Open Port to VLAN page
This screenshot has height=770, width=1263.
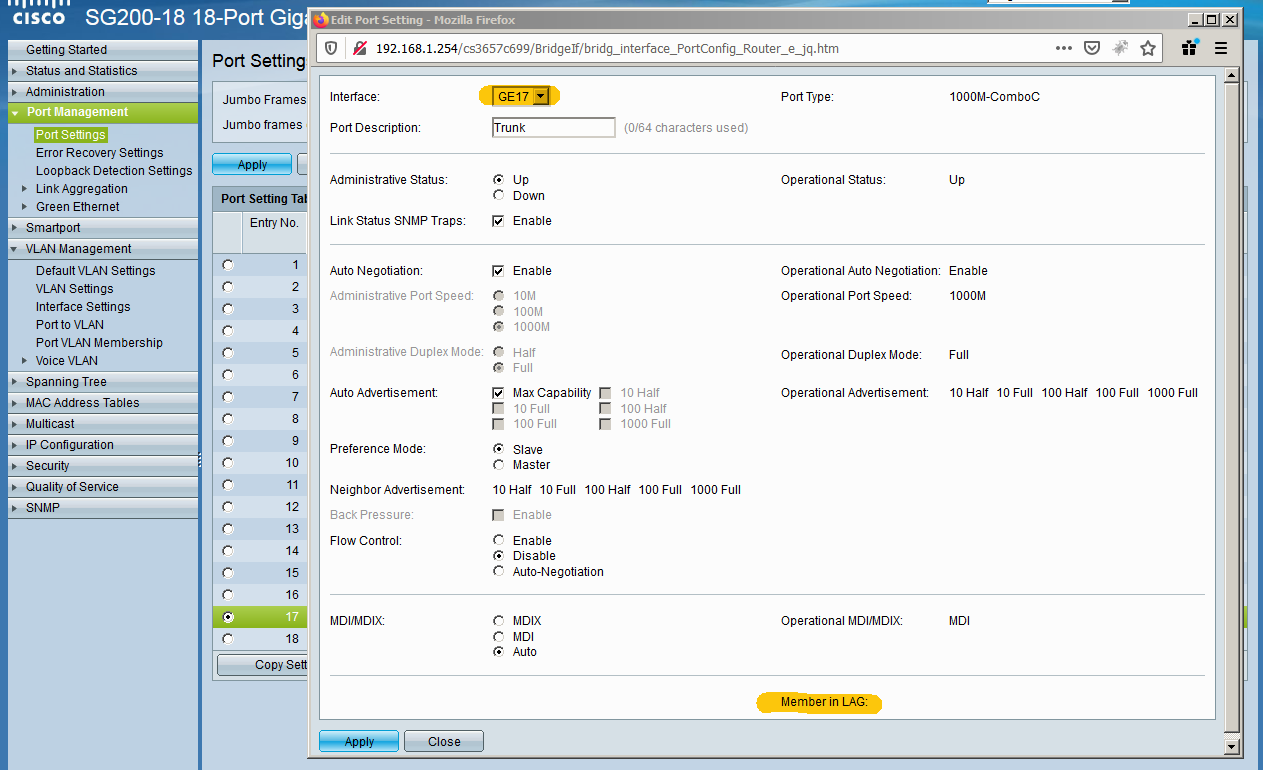[x=69, y=325]
